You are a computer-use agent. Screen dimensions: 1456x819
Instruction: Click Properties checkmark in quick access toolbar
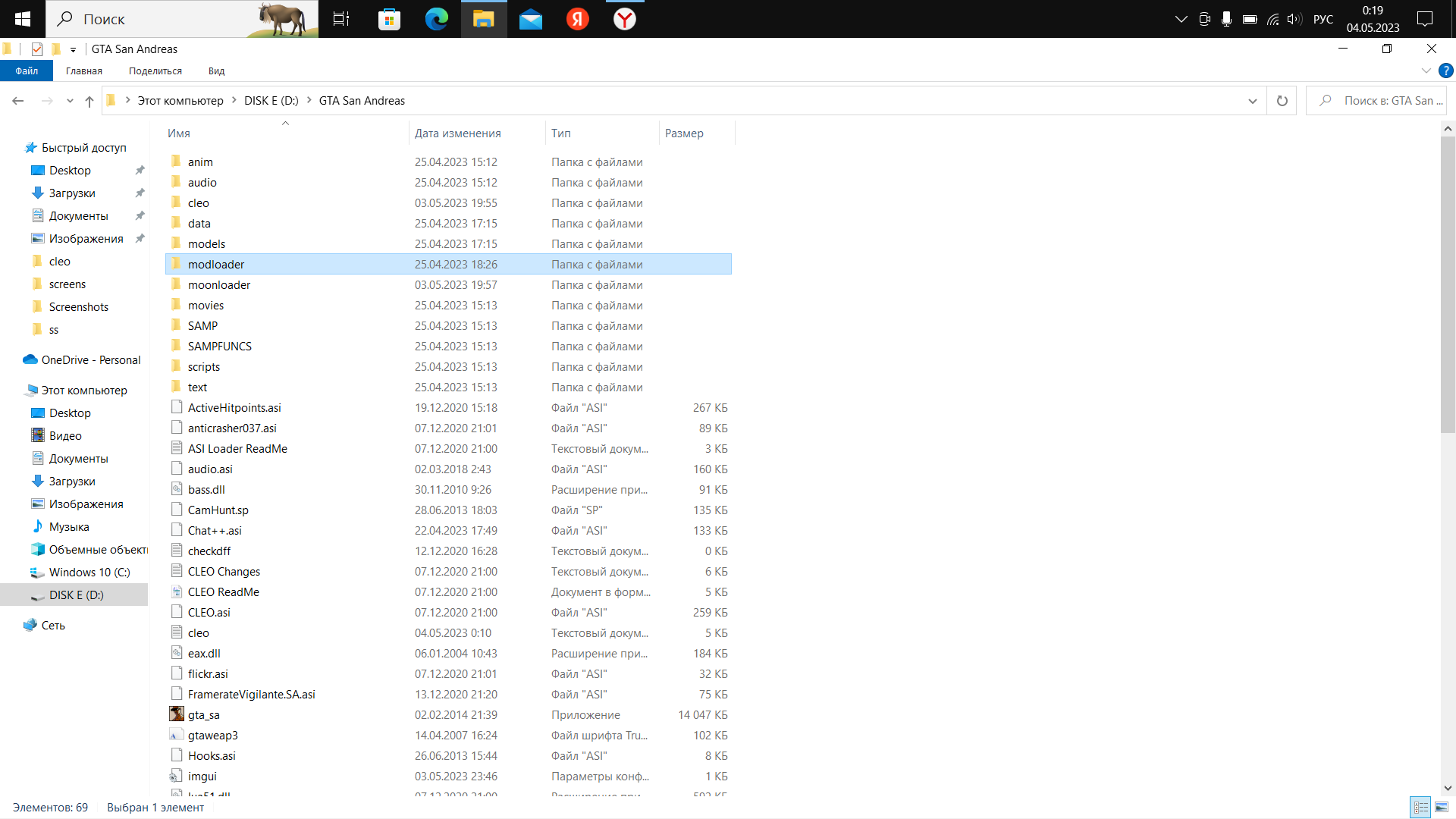pos(37,49)
